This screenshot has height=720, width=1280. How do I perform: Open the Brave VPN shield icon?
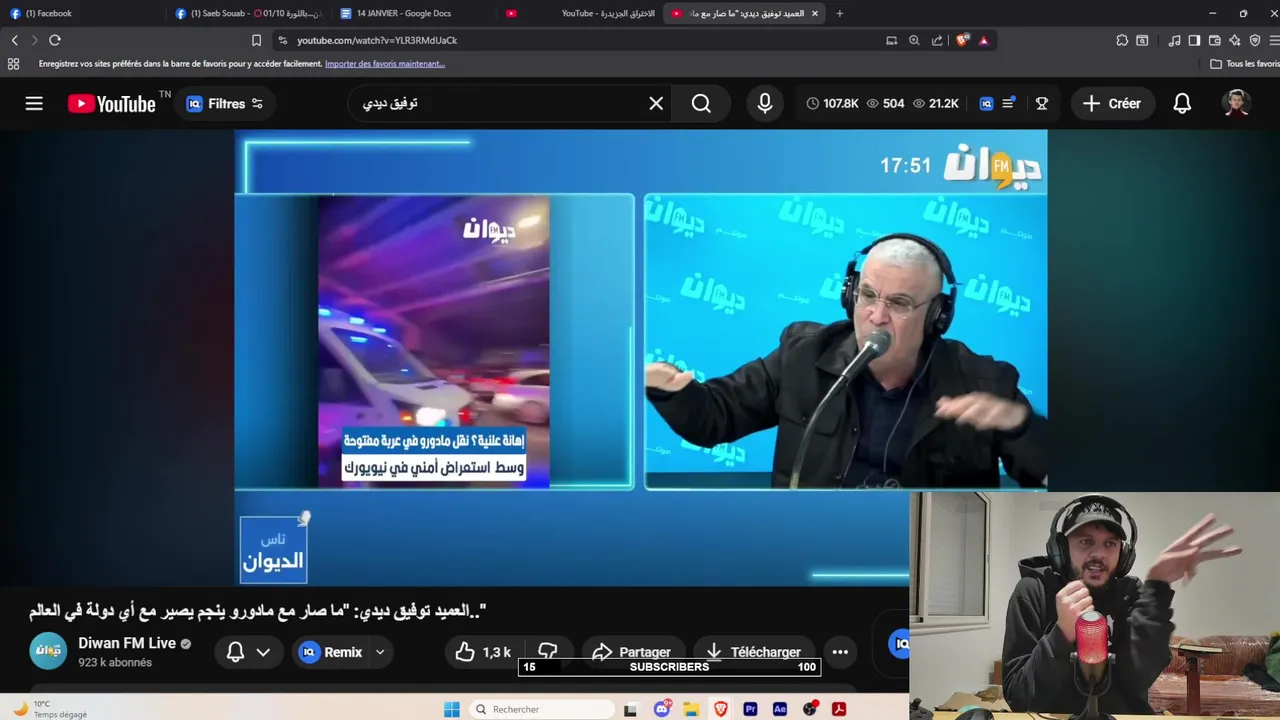(1255, 40)
